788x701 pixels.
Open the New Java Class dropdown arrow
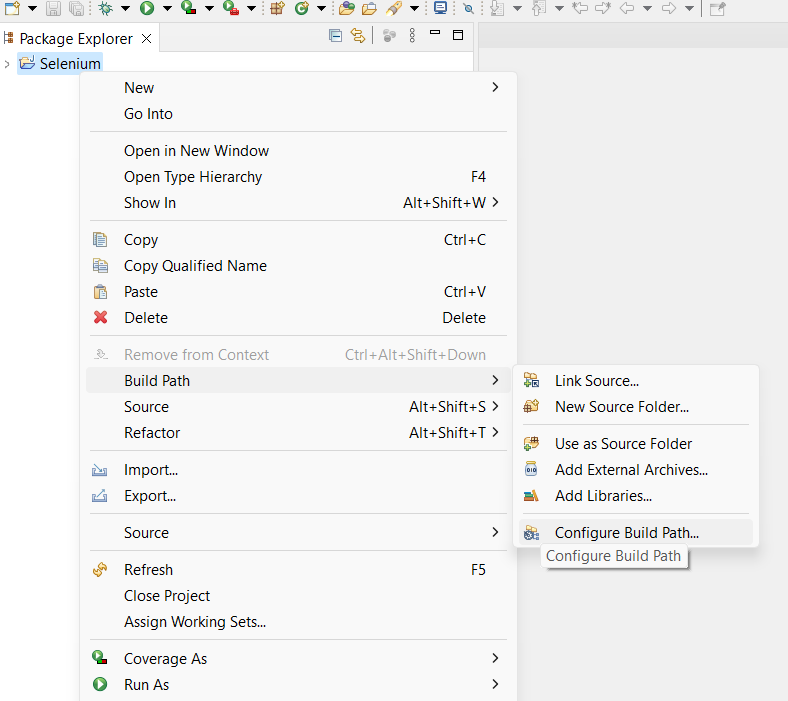(x=322, y=9)
